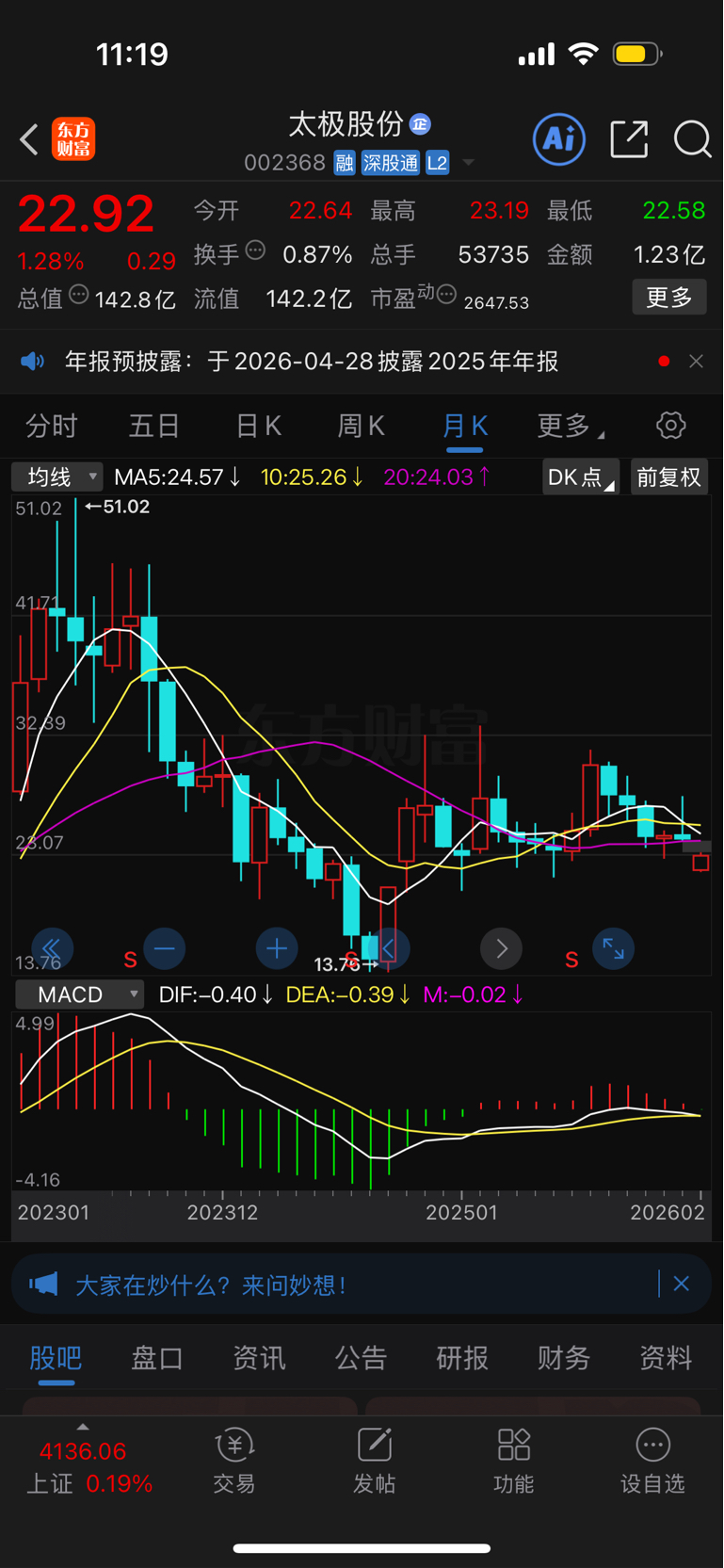This screenshot has width=724, height=1568.
Task: Jump to earliest candles double-arrow
Action: point(52,948)
